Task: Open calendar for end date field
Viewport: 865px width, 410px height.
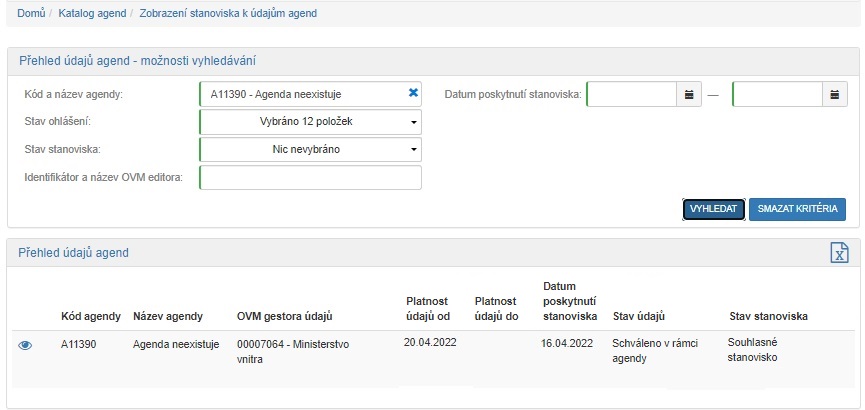Action: tap(834, 95)
